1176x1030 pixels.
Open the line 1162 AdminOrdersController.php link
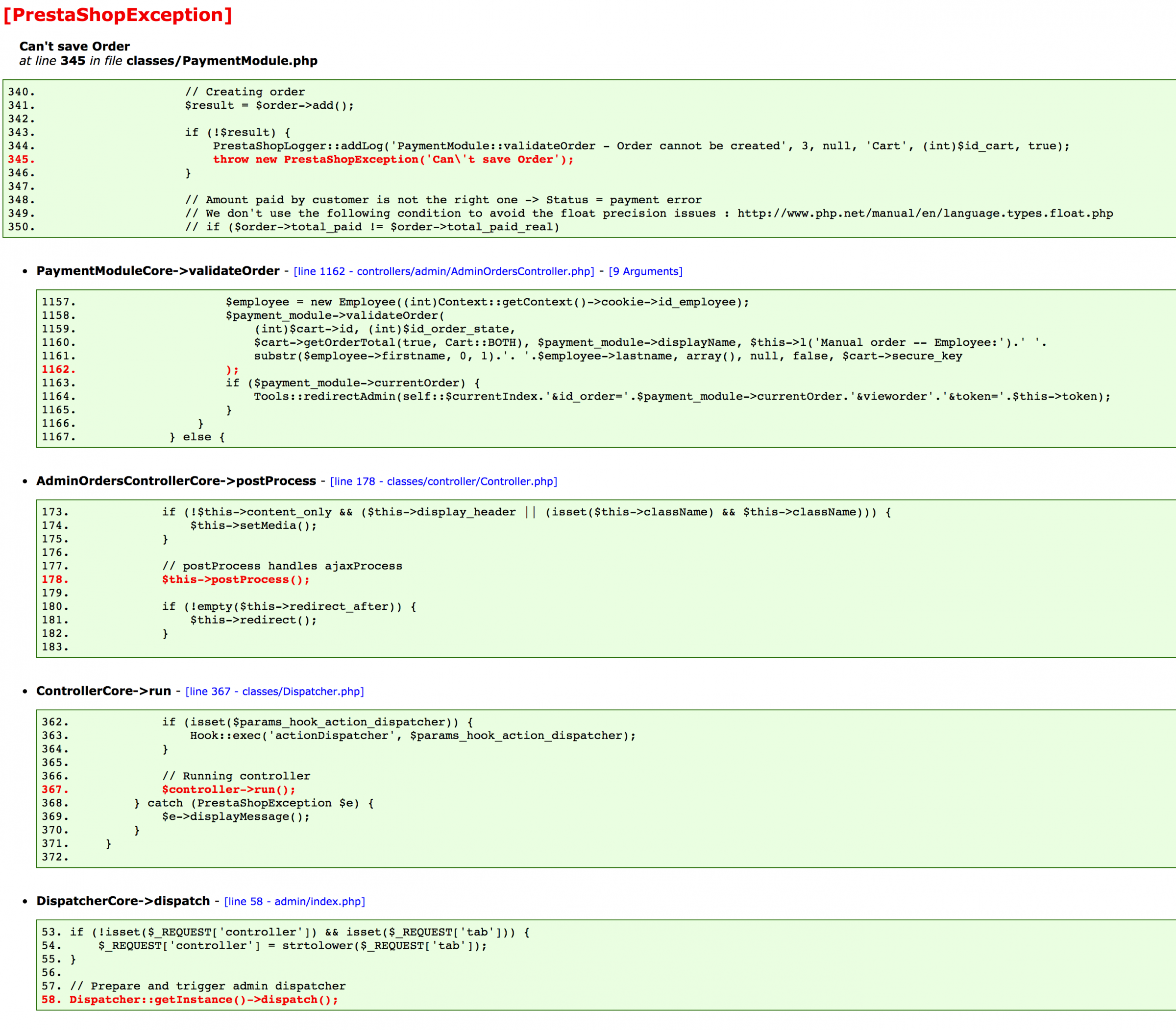click(x=443, y=271)
